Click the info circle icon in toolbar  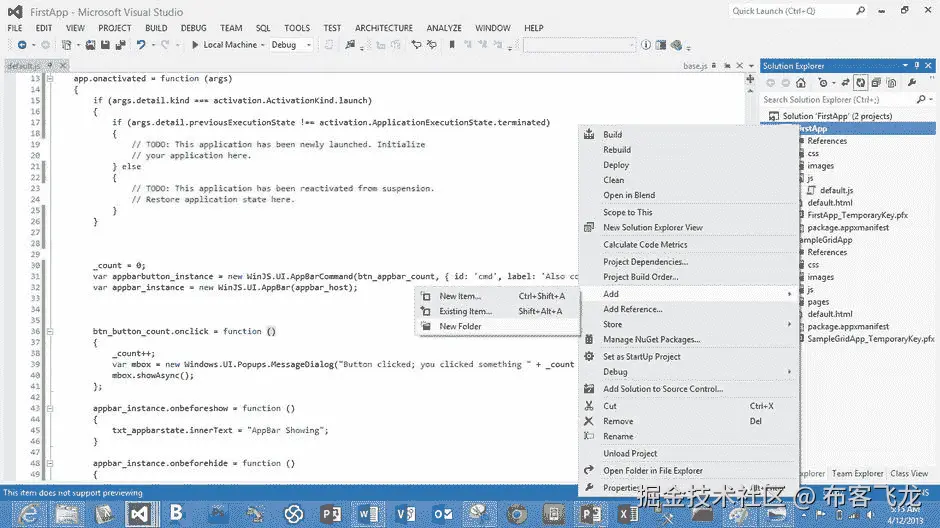click(646, 45)
